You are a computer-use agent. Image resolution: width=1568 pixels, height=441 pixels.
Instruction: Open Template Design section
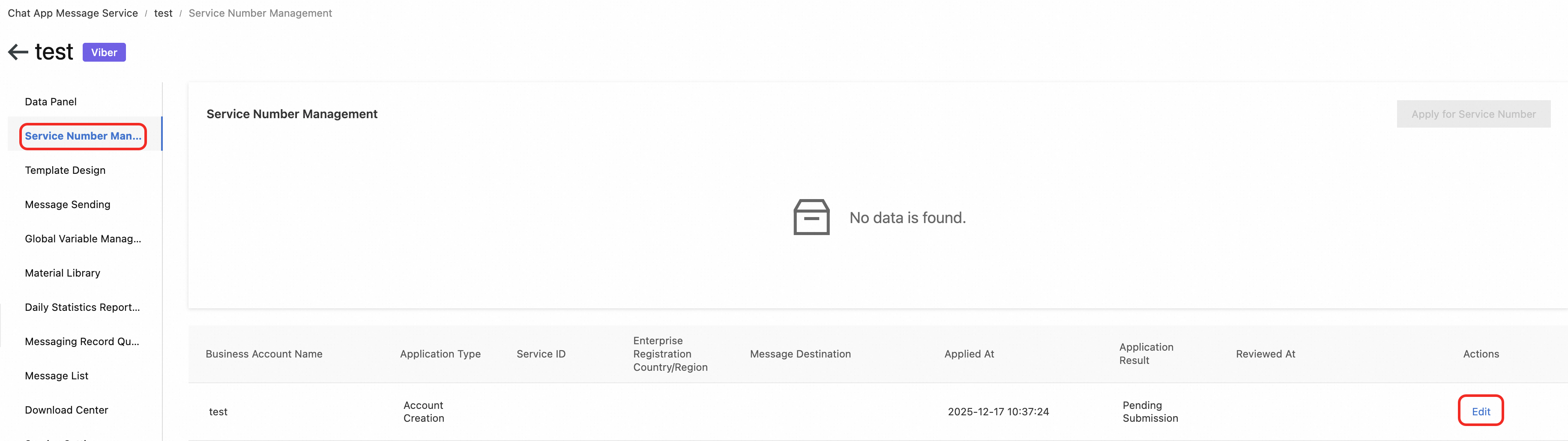65,170
